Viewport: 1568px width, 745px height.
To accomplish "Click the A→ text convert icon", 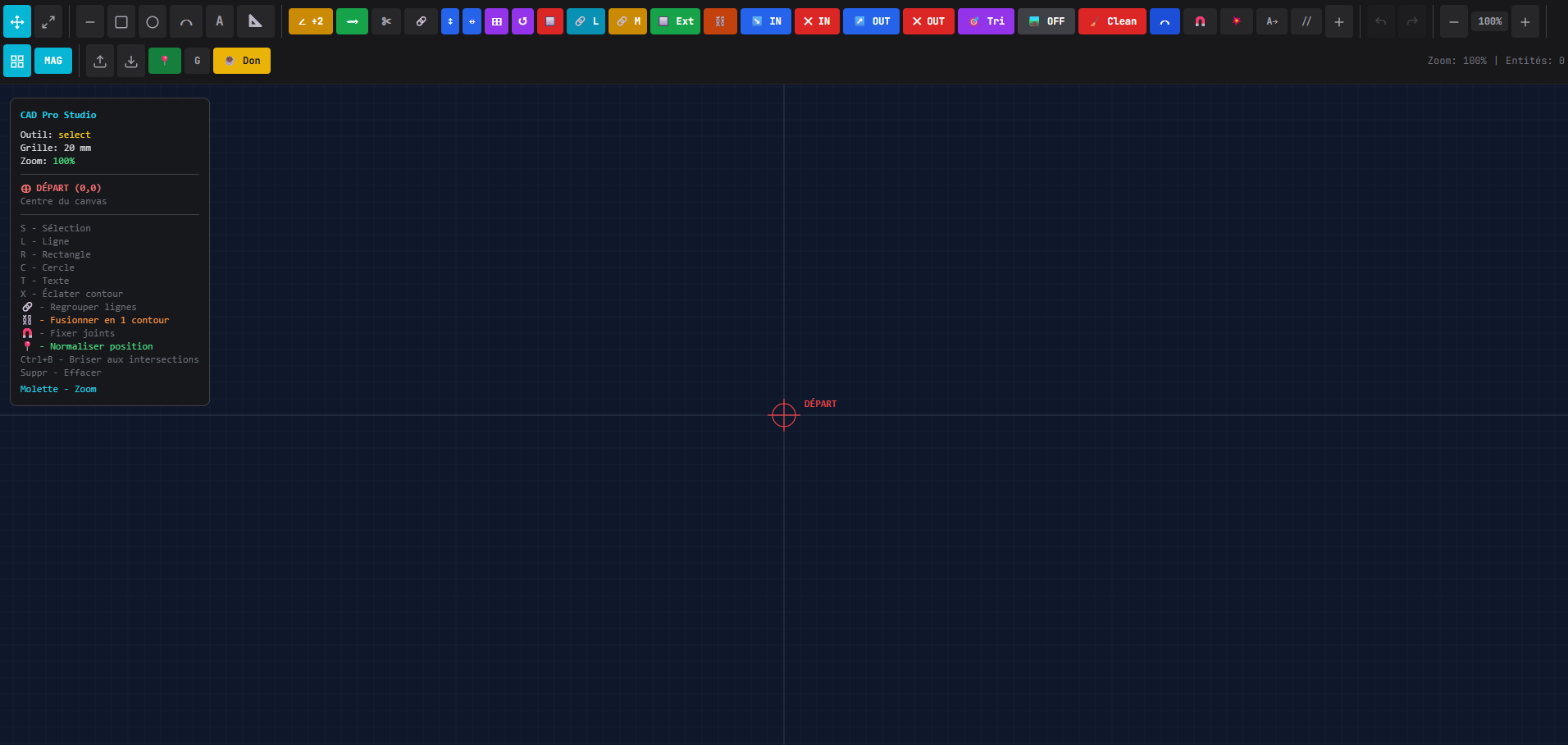I will click(x=1272, y=21).
